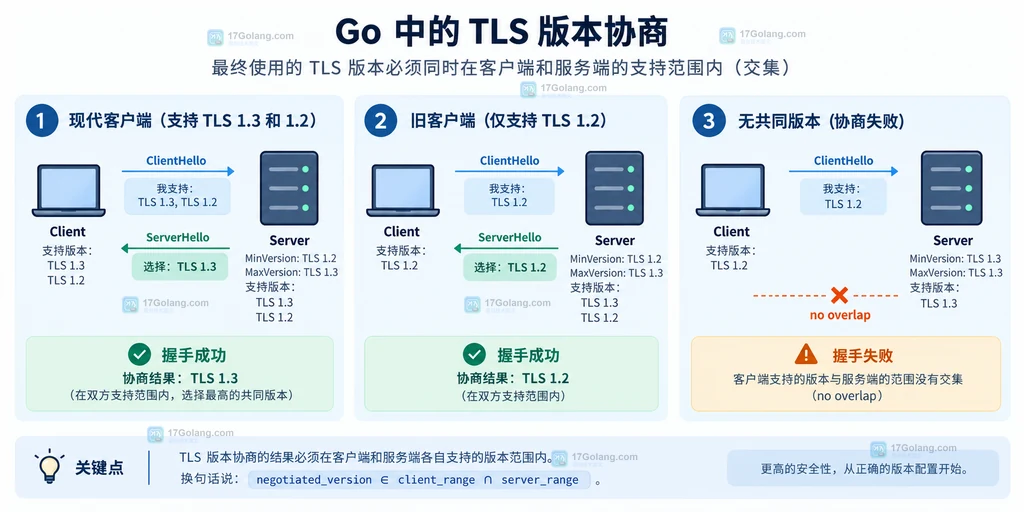Click the red no overlap label
The width and height of the screenshot is (1024, 512).
point(840,315)
